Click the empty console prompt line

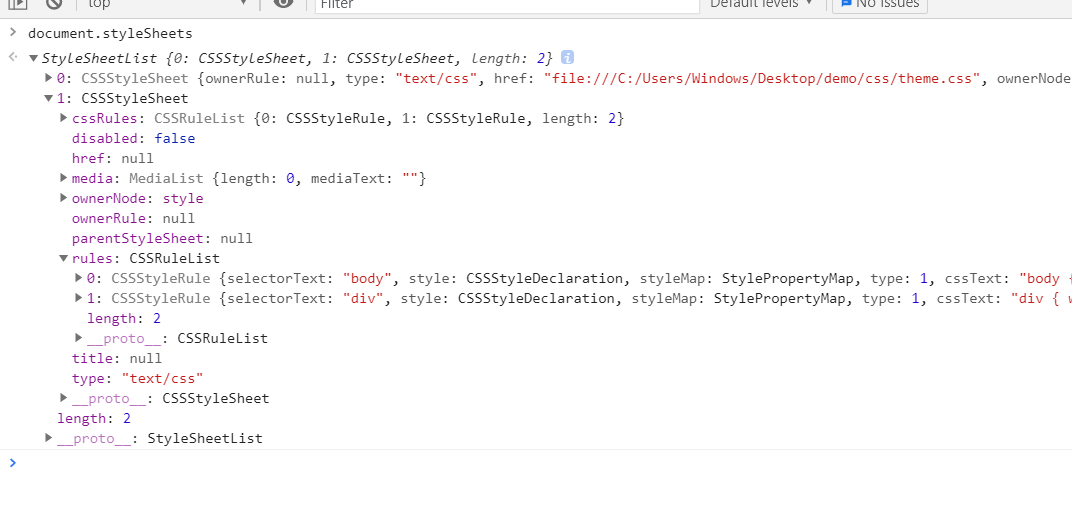coord(500,463)
